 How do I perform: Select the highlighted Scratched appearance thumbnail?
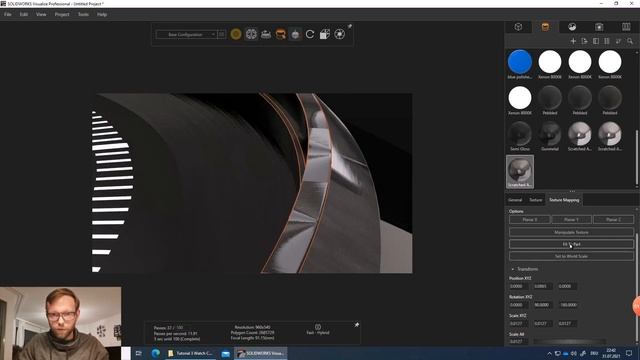click(520, 171)
